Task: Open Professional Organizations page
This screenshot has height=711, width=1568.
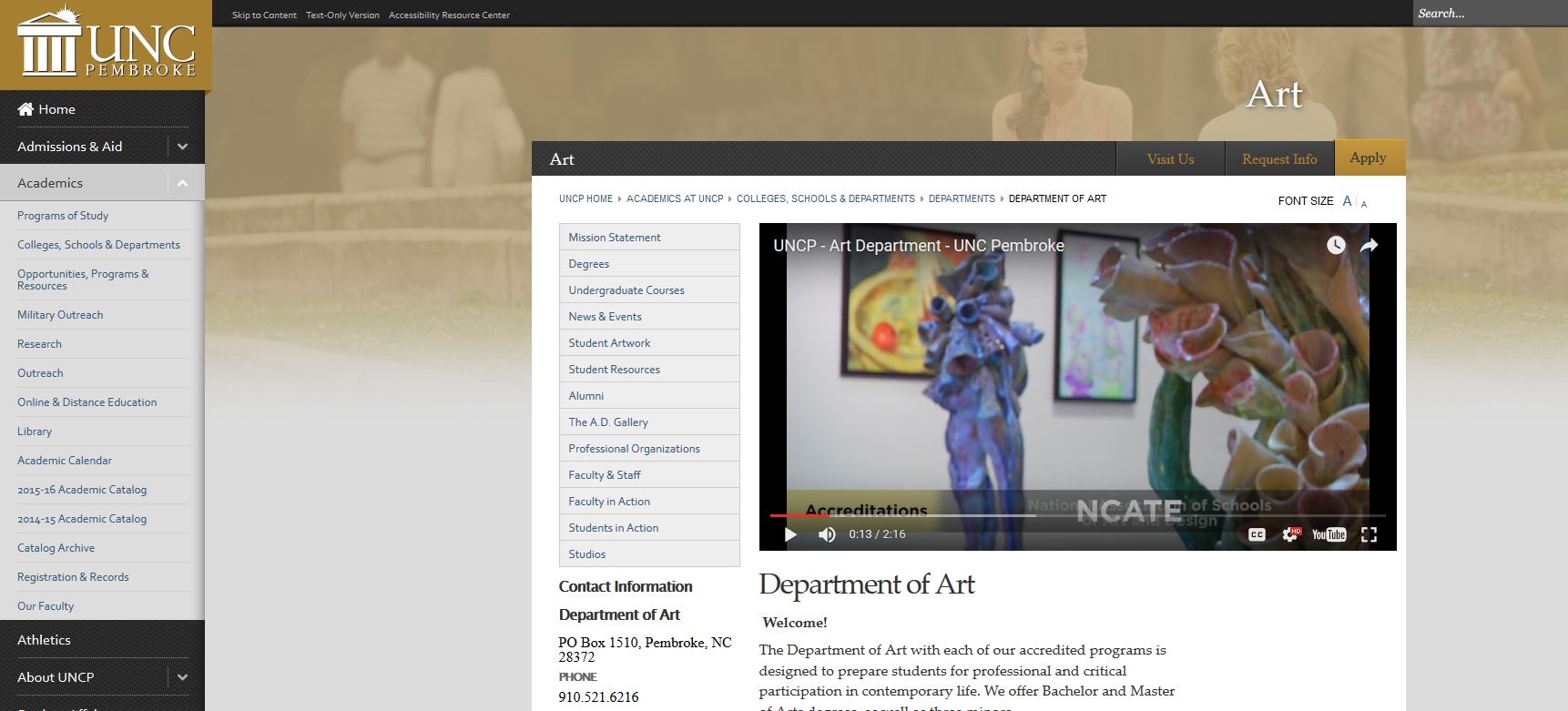Action: pos(649,448)
